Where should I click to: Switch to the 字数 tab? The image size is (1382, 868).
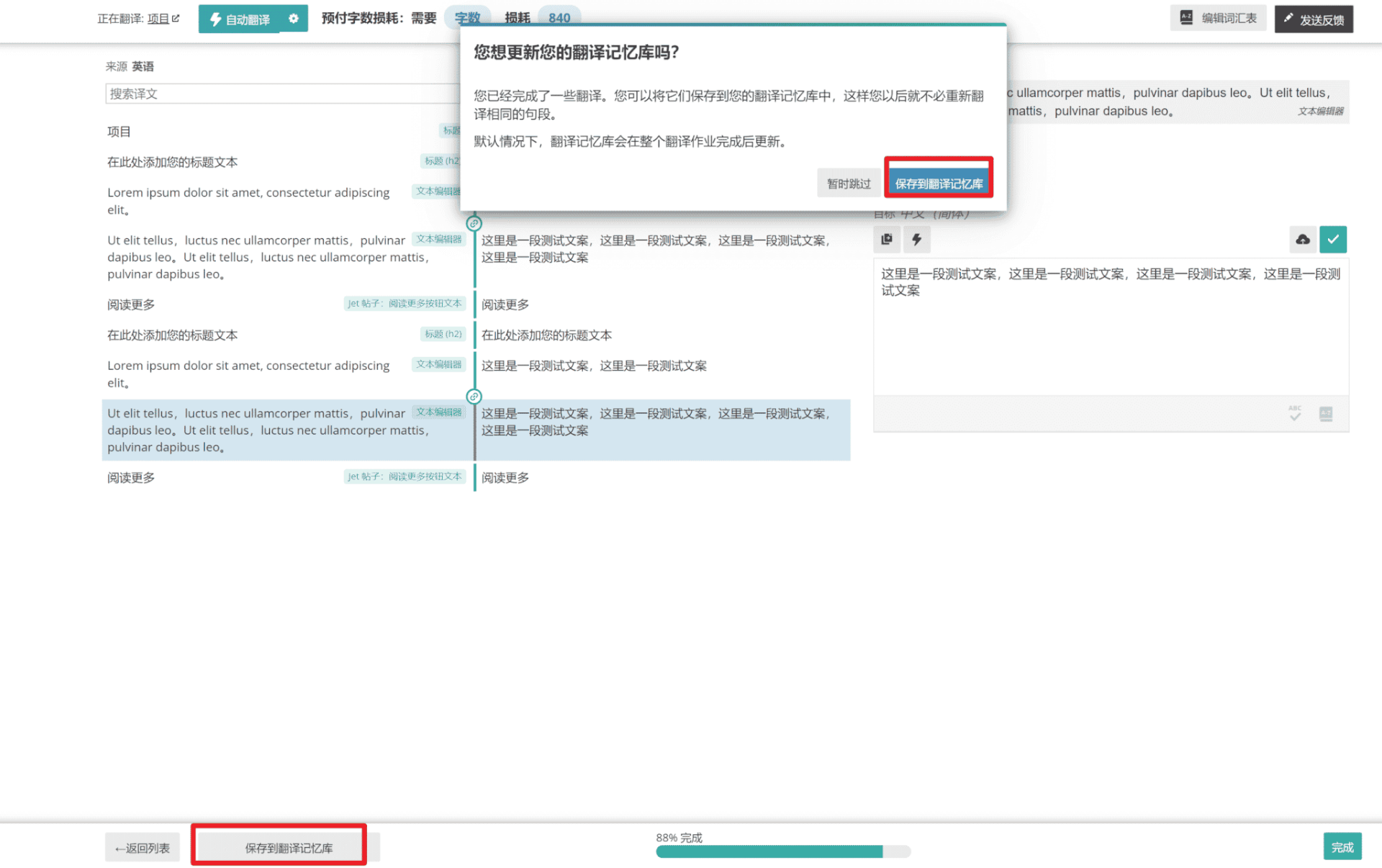(x=468, y=18)
